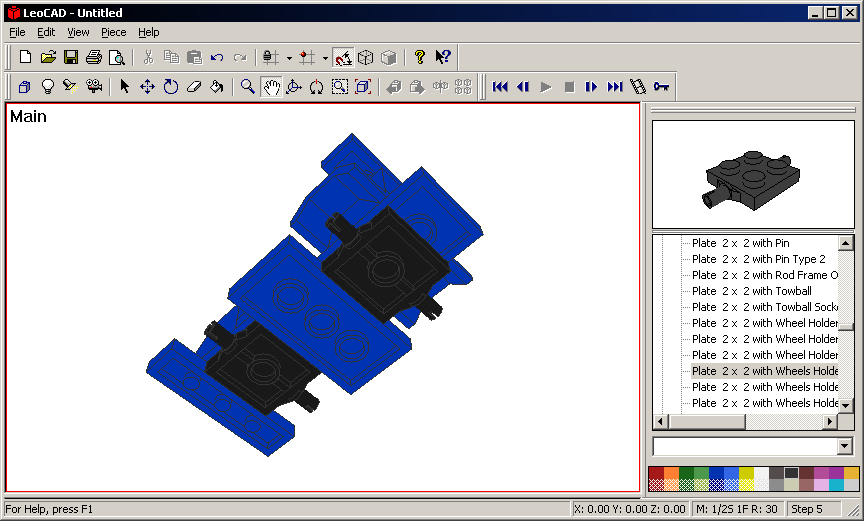Open the snap options dropdown arrow

[x=289, y=58]
